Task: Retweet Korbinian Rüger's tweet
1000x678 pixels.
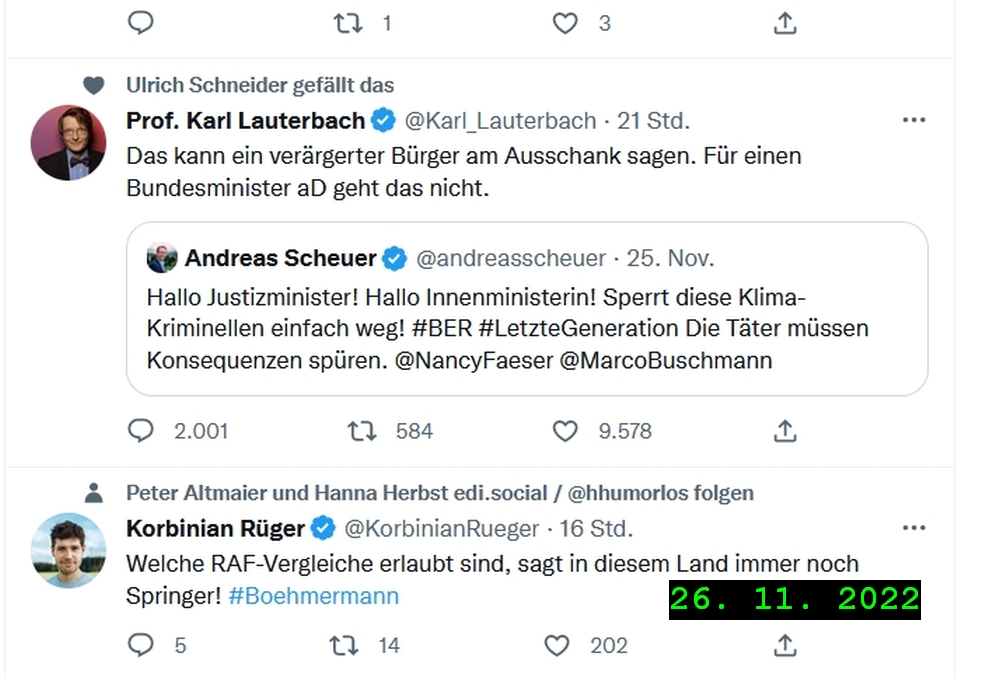Action: 344,646
